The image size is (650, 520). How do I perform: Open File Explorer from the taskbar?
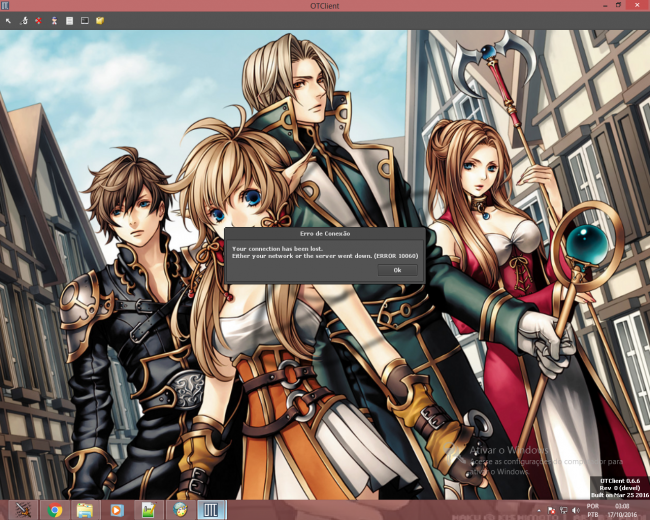[x=85, y=510]
